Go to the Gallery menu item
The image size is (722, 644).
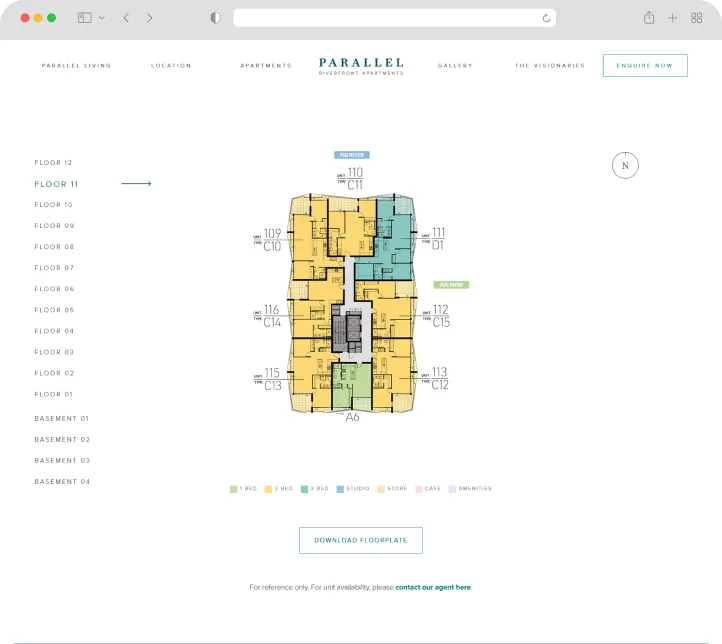click(x=455, y=66)
